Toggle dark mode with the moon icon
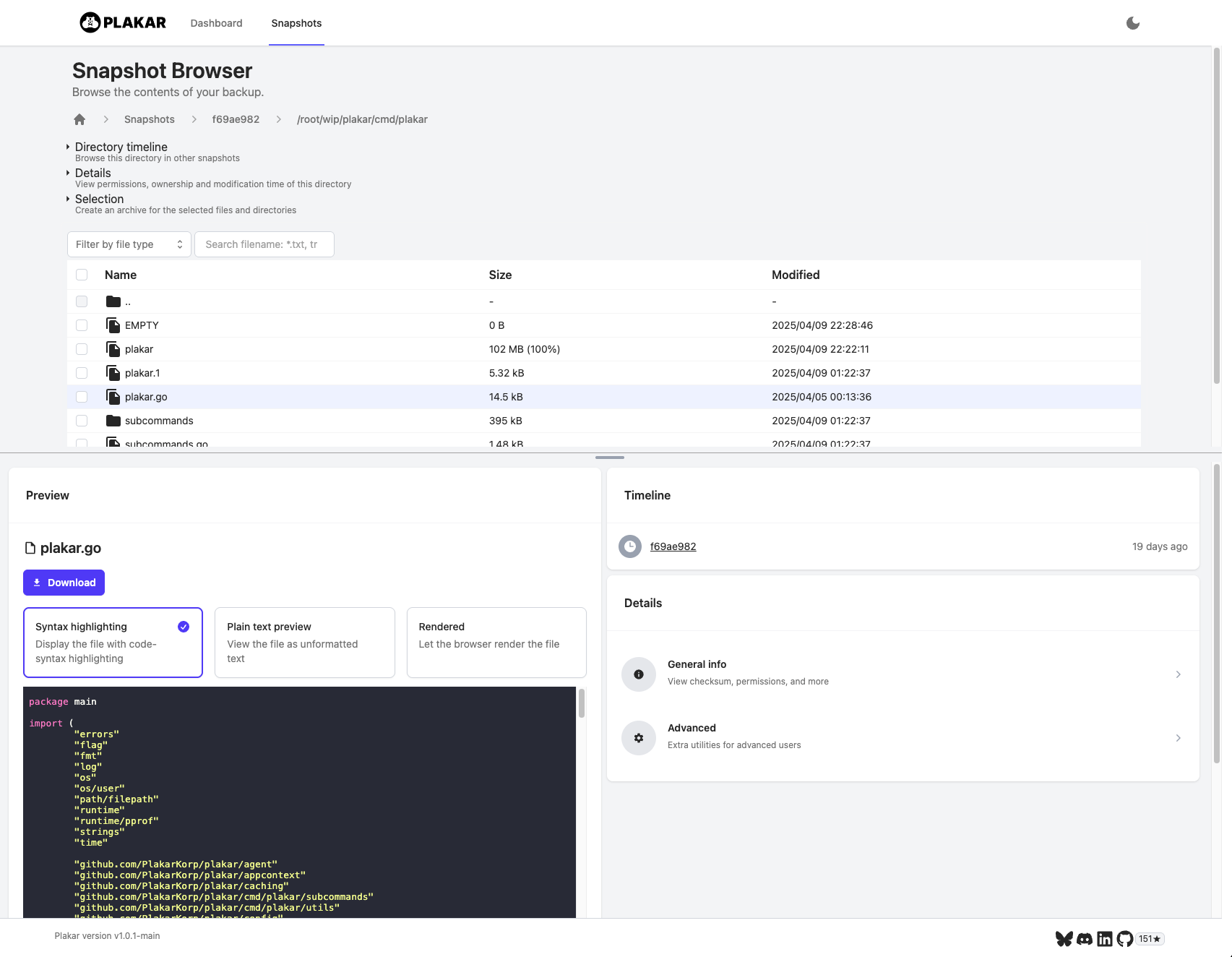 pyautogui.click(x=1132, y=23)
